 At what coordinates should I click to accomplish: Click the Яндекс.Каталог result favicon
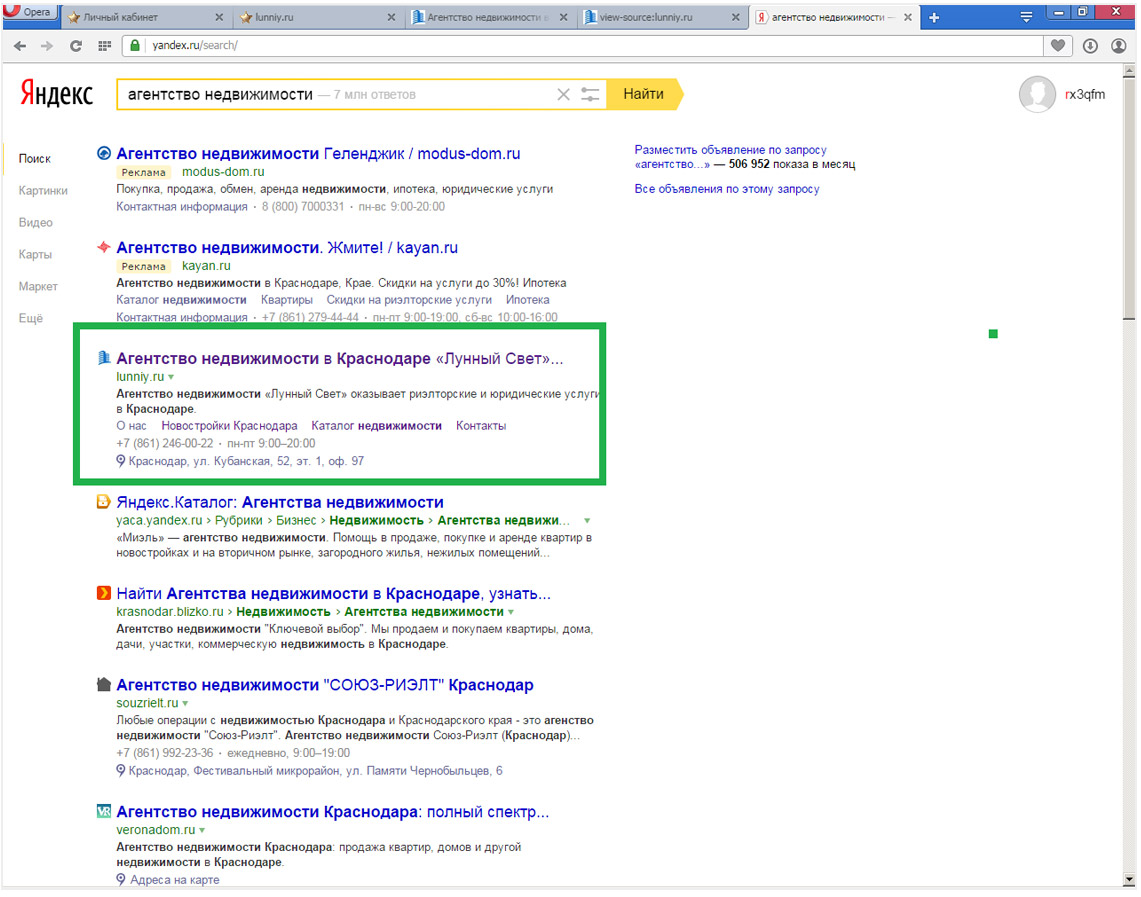[x=104, y=502]
